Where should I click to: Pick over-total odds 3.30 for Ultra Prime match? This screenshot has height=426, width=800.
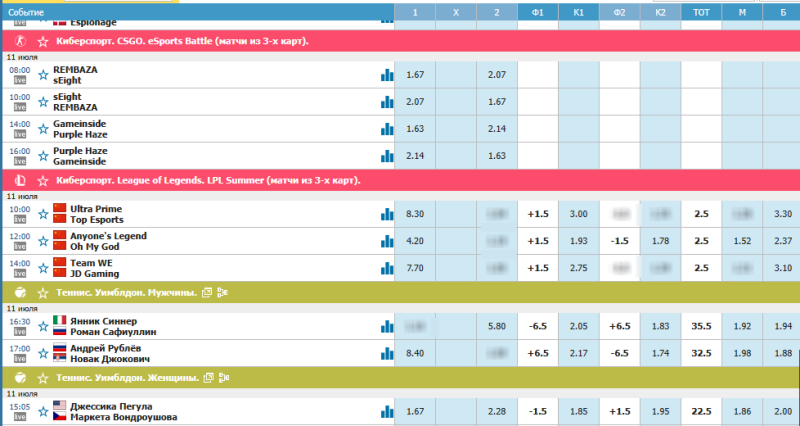pos(782,213)
